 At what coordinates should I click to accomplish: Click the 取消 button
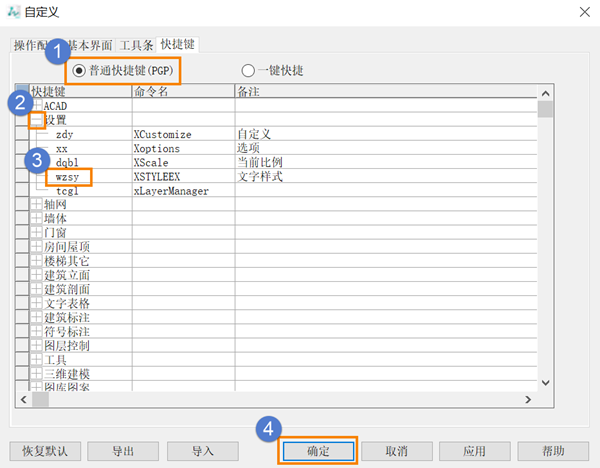tap(397, 451)
